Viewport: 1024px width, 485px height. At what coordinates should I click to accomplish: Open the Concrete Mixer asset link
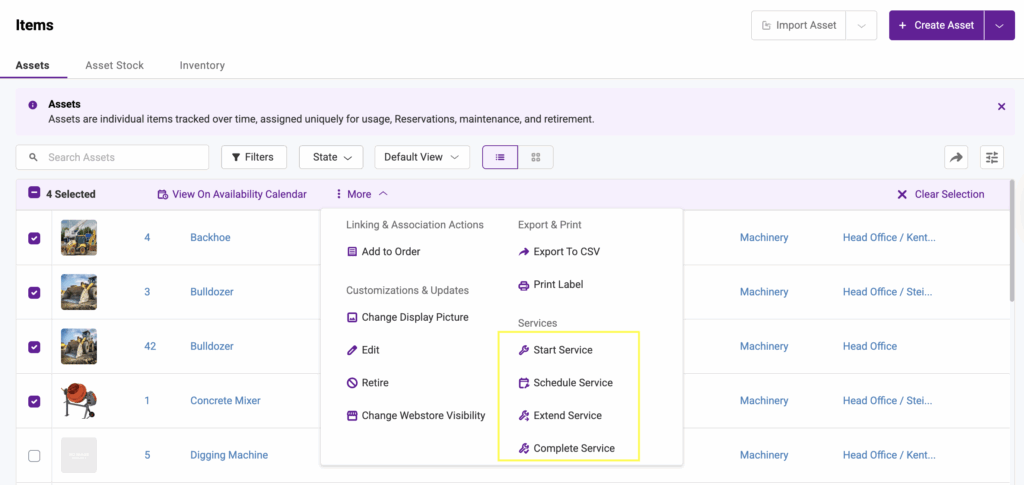225,401
